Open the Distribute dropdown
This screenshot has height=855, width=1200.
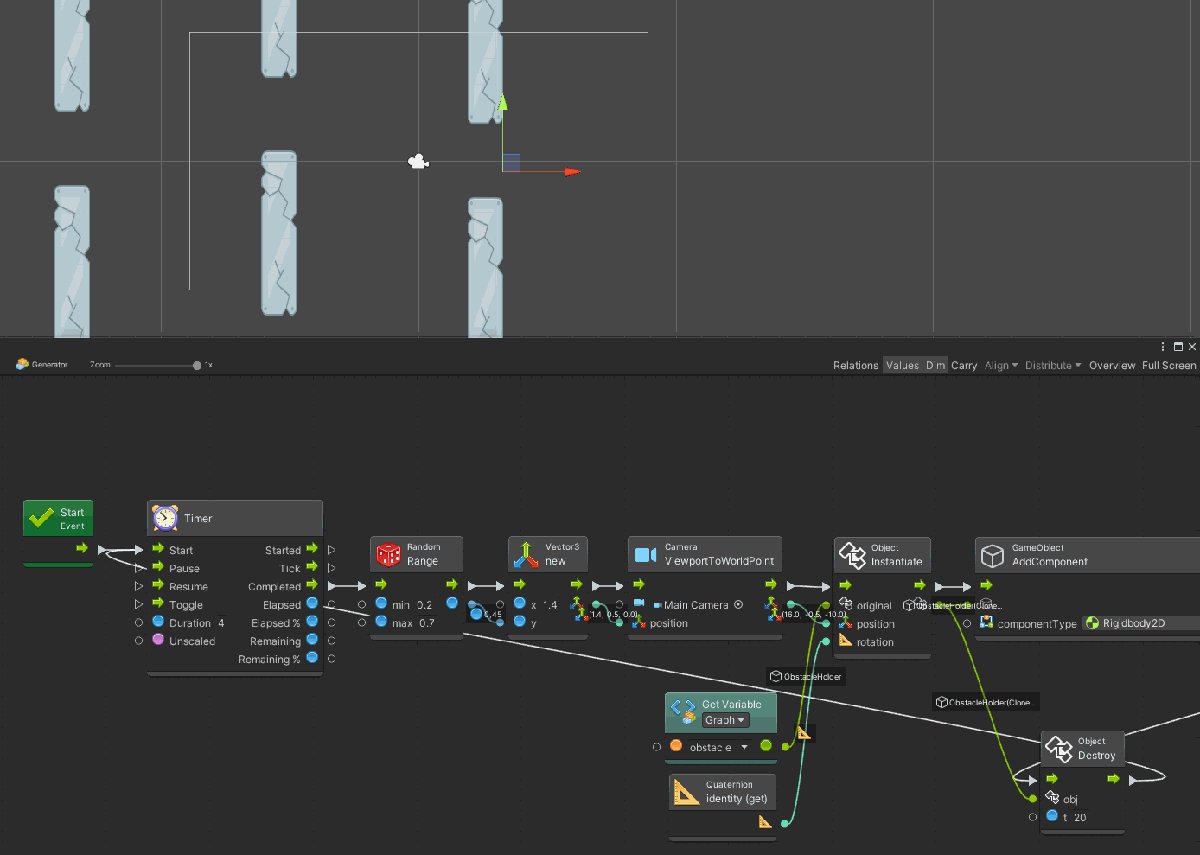point(1053,365)
